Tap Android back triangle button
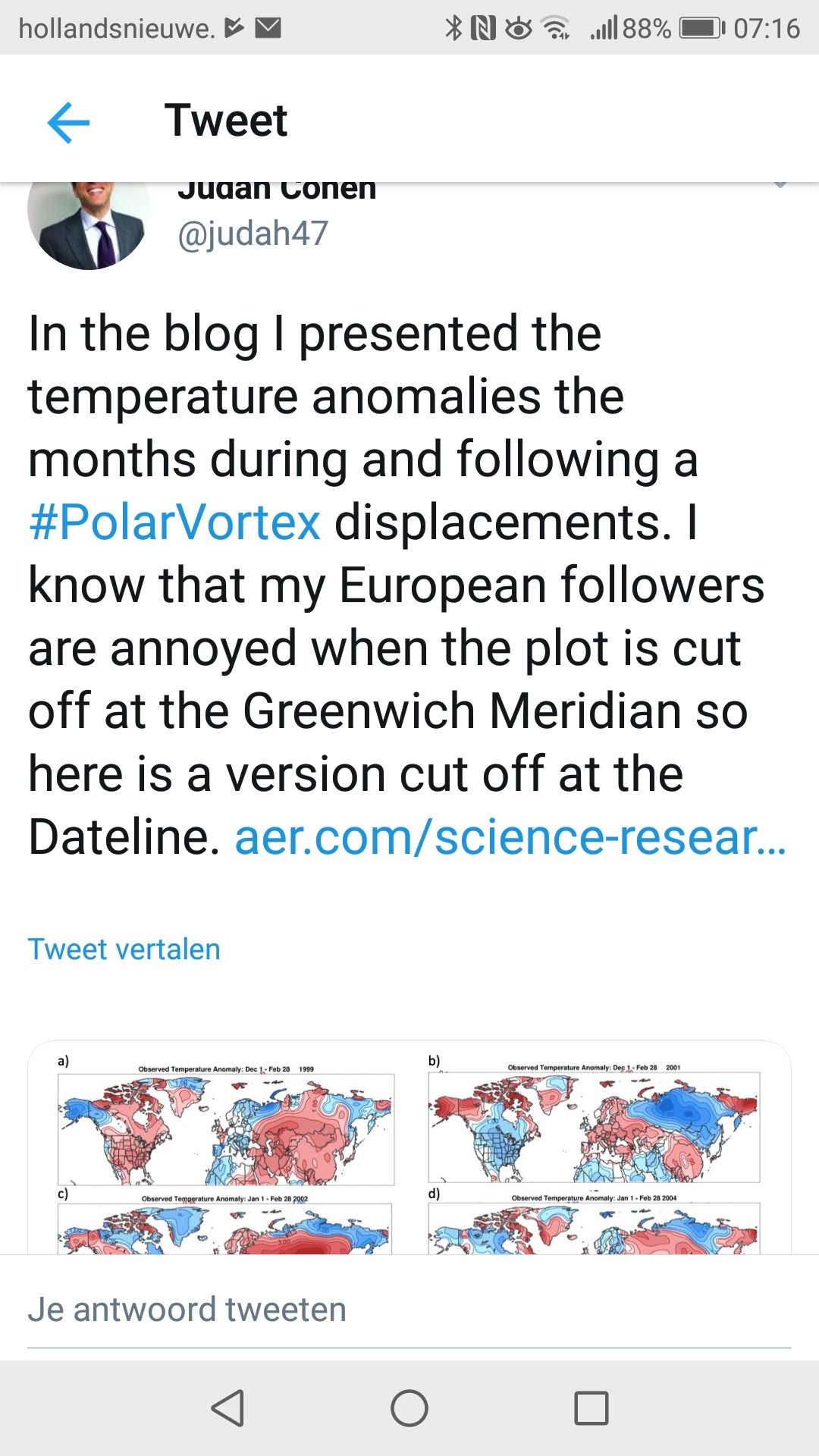819x1456 pixels. tap(227, 1408)
